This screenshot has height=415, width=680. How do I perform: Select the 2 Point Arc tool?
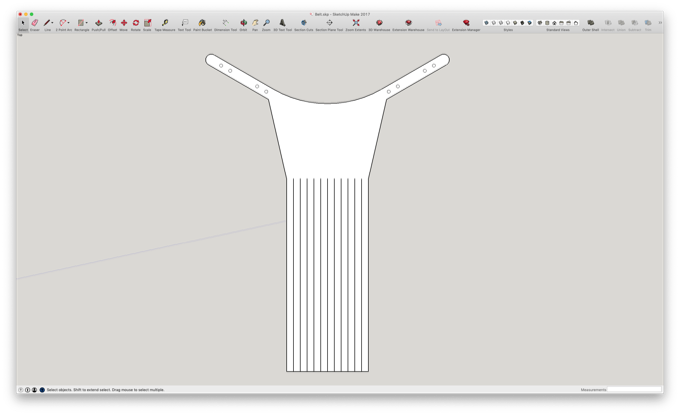(x=62, y=23)
